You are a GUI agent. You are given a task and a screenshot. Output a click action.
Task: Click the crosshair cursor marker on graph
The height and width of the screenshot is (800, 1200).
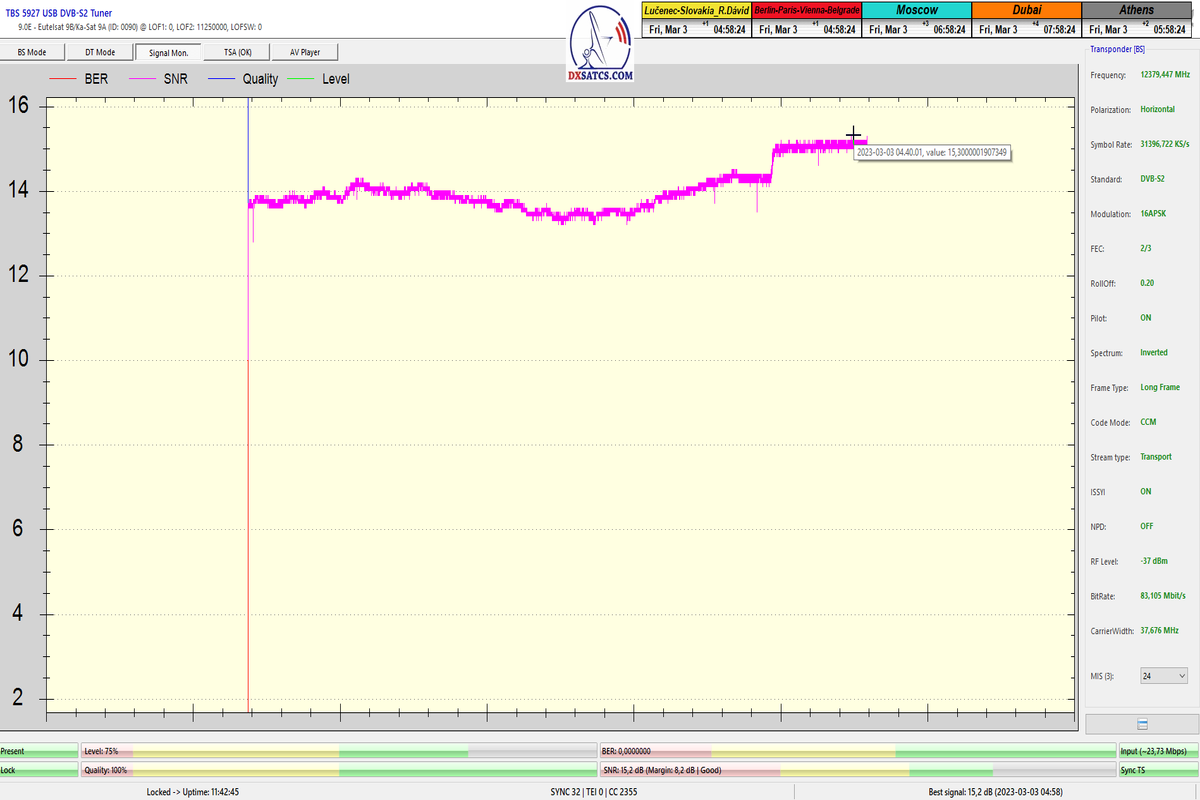[853, 135]
